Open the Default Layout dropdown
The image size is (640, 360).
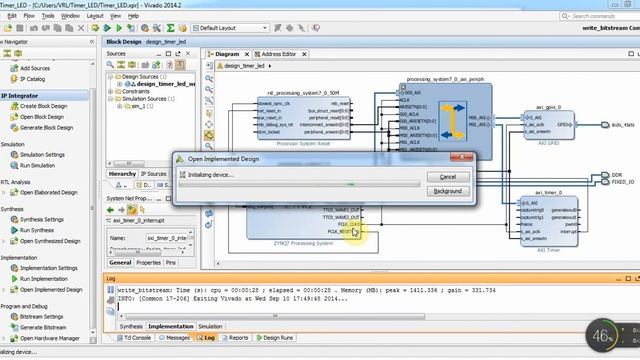click(x=230, y=28)
